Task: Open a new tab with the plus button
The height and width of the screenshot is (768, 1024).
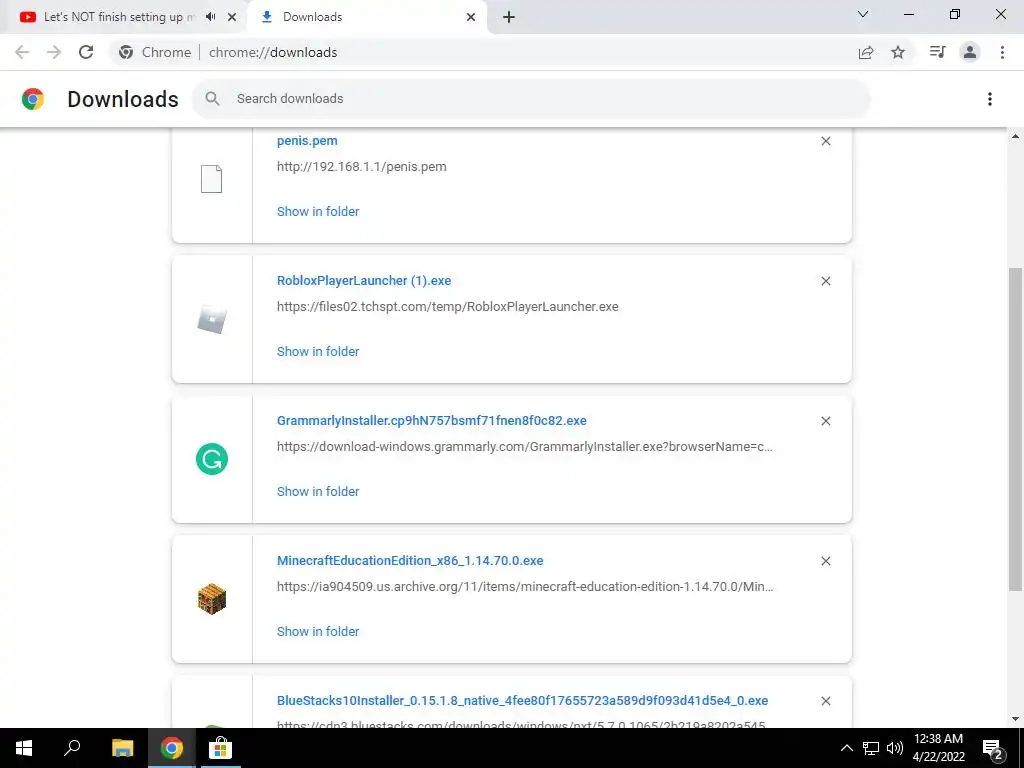Action: (509, 17)
